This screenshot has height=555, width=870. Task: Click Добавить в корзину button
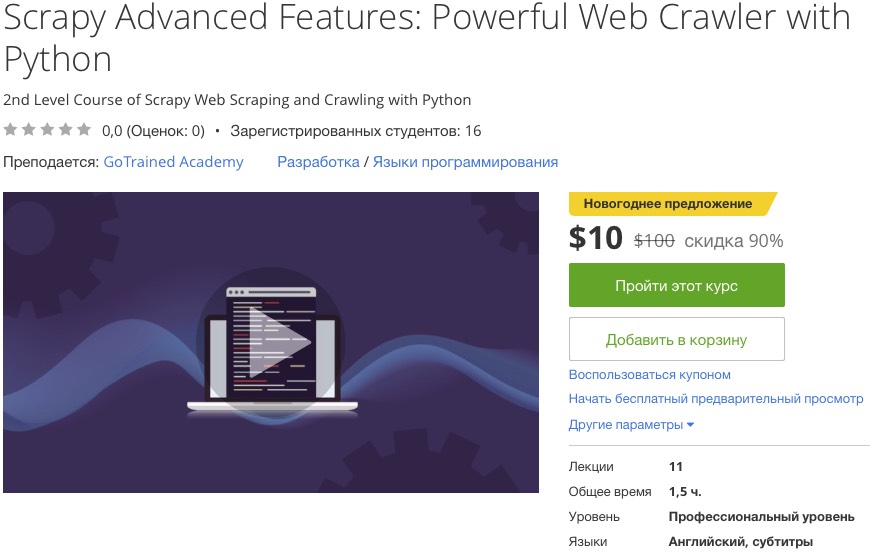pos(676,339)
